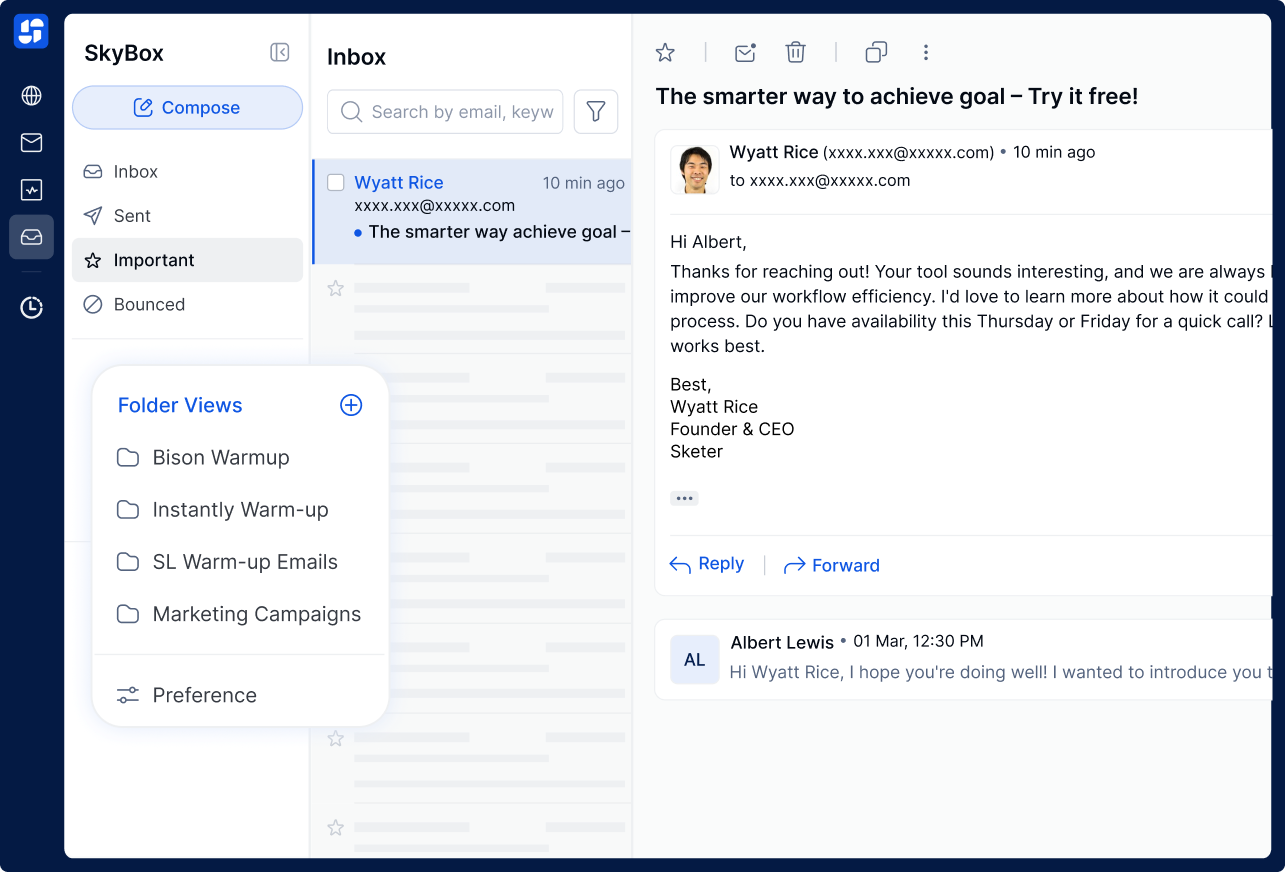Open the Marketing Campaigns folder
The width and height of the screenshot is (1286, 872).
pos(239,614)
